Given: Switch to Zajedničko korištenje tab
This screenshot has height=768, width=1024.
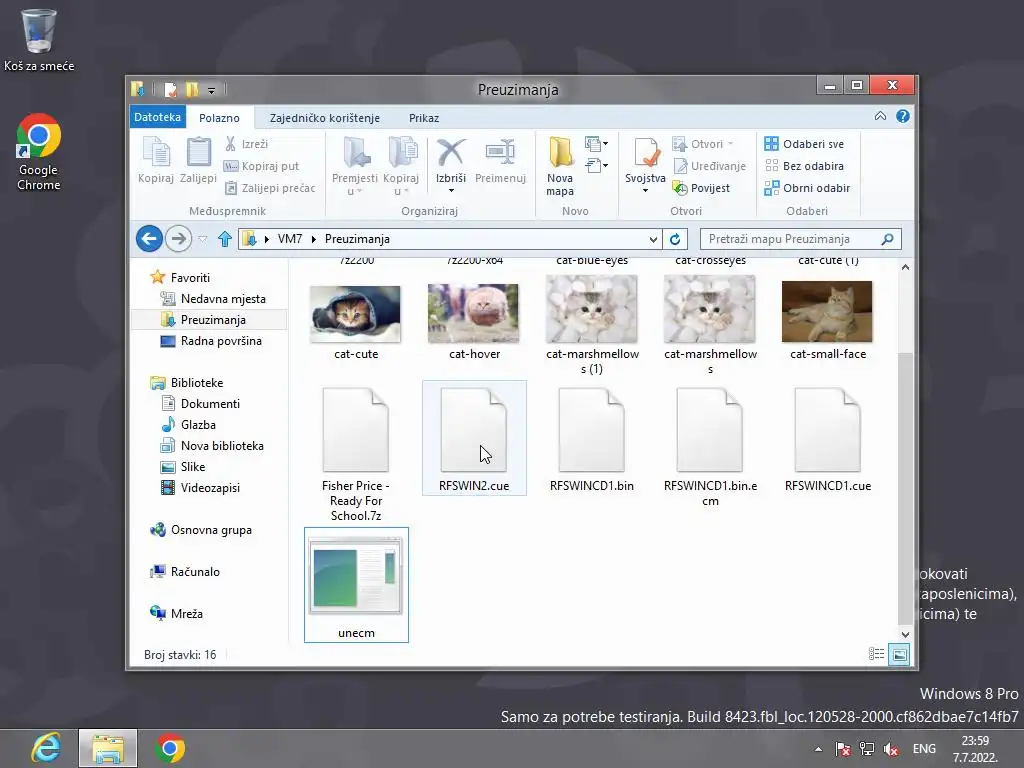Looking at the screenshot, I should (x=325, y=118).
